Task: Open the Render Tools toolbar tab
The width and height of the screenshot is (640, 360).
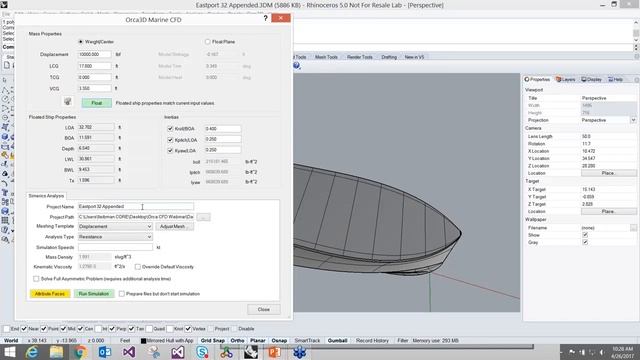Action: click(x=360, y=57)
